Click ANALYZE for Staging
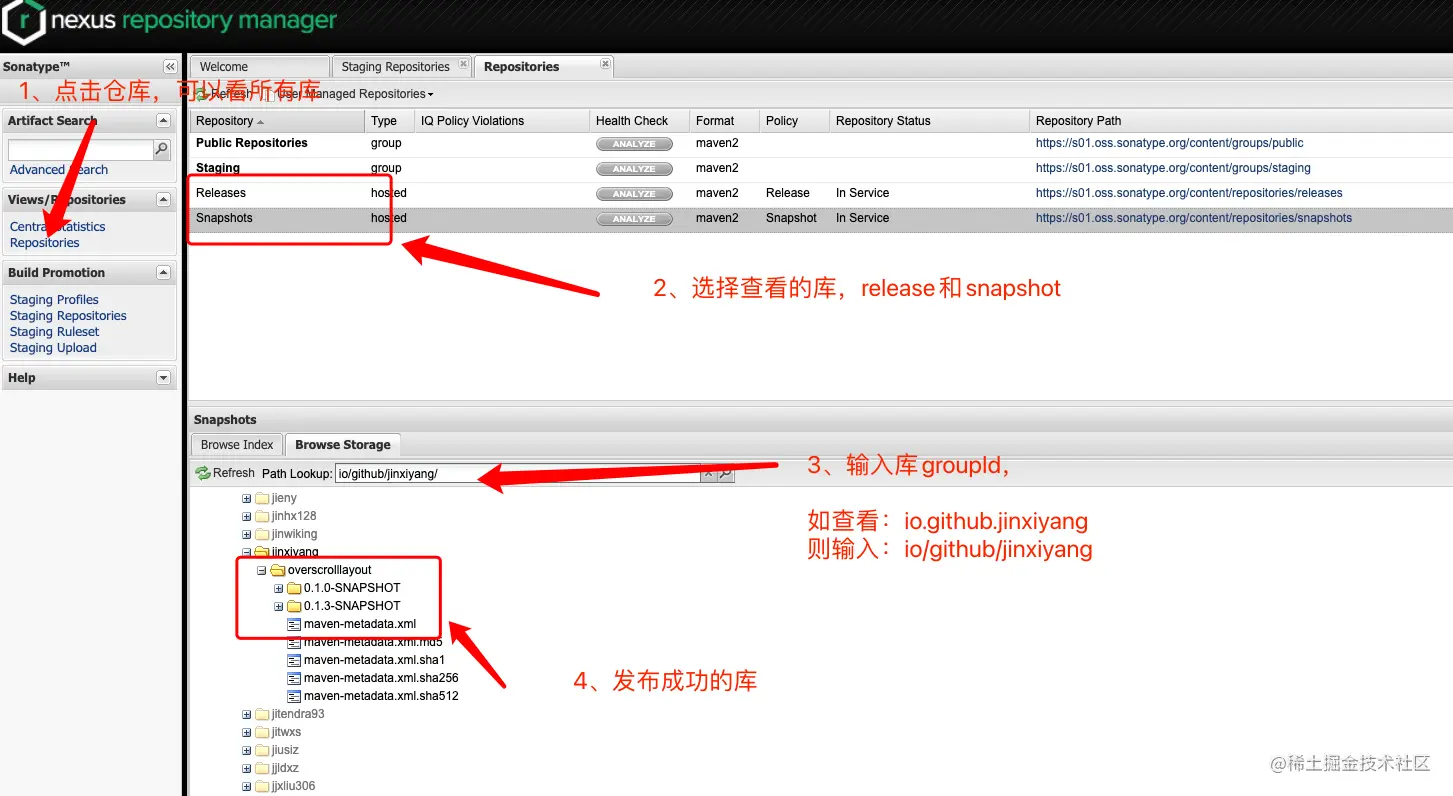 click(634, 169)
